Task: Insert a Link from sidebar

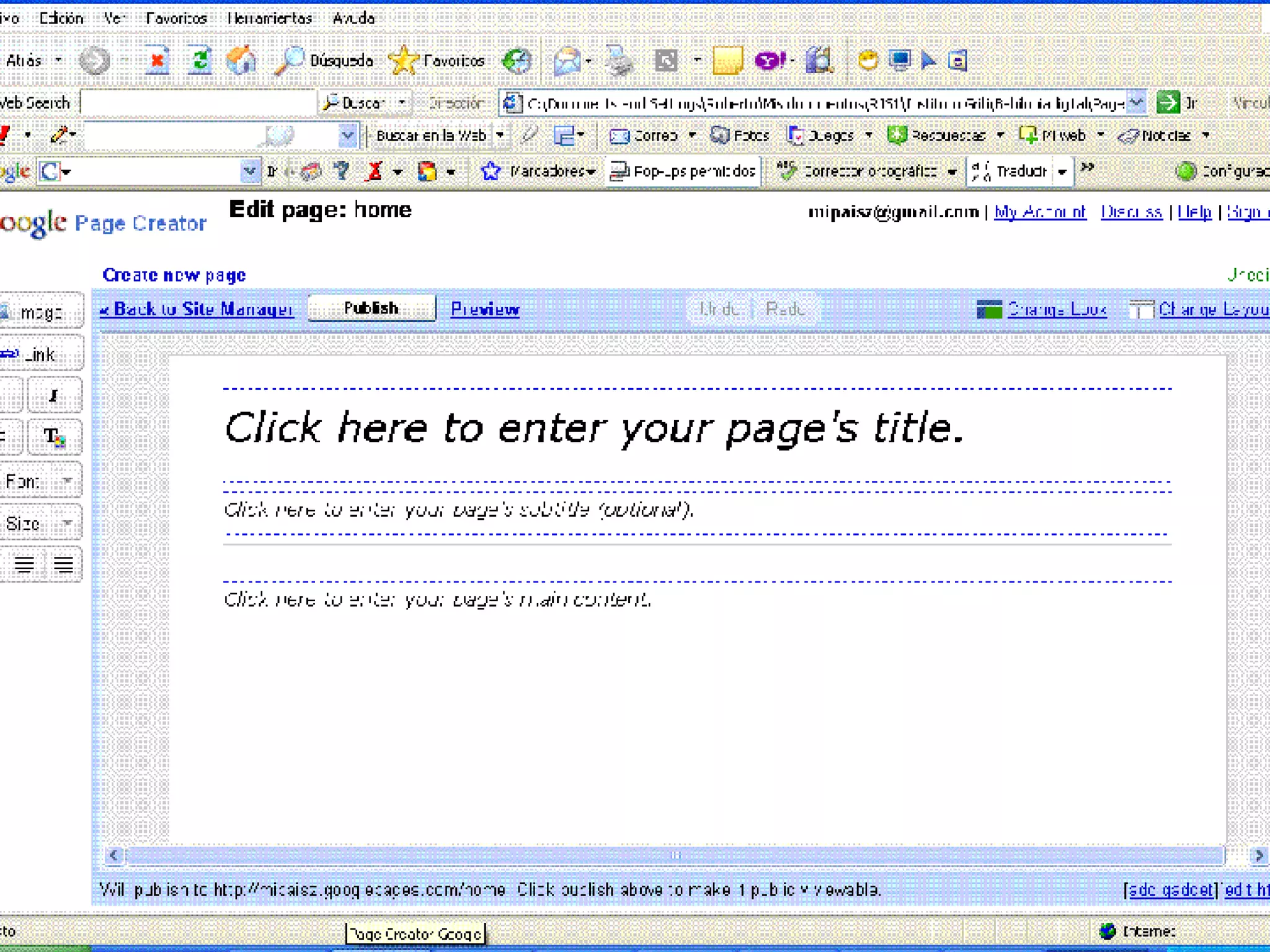Action: 40,355
